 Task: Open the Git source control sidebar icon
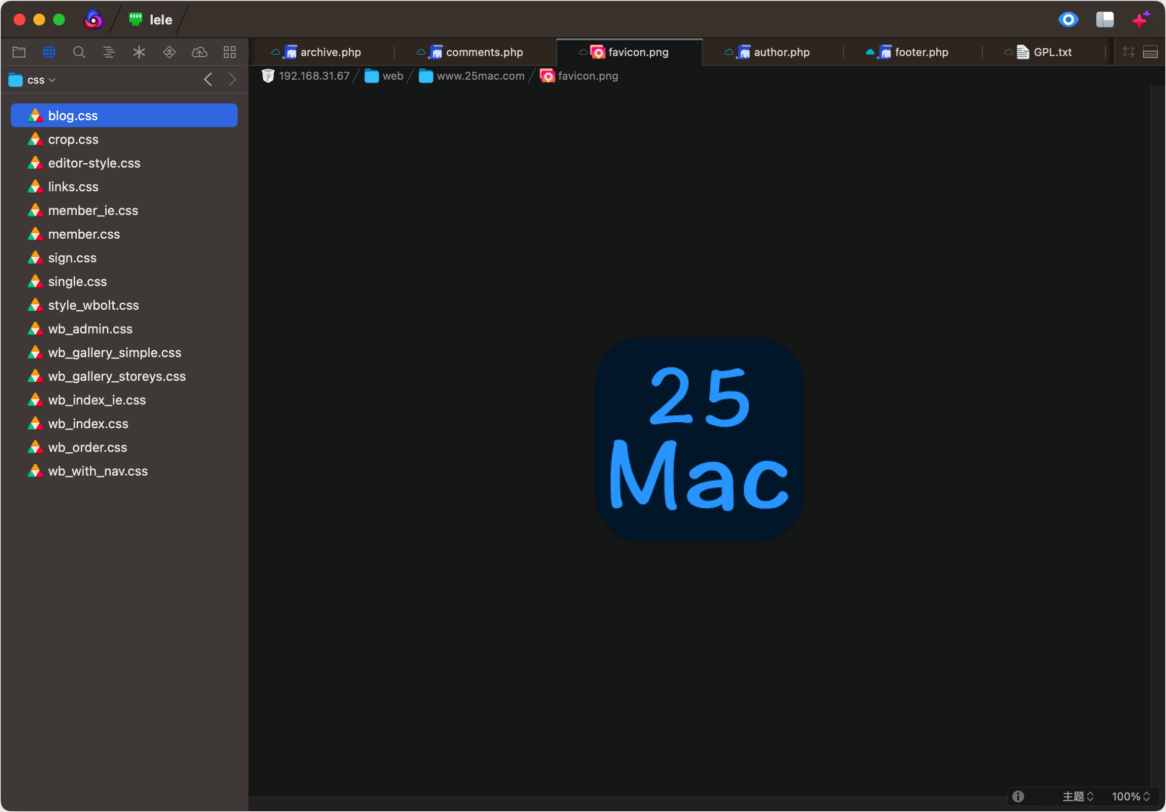click(170, 52)
